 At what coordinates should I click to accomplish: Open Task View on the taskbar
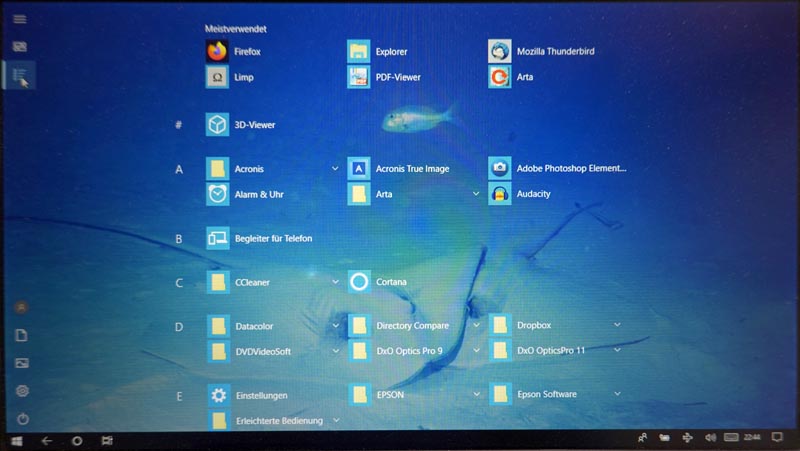107,440
